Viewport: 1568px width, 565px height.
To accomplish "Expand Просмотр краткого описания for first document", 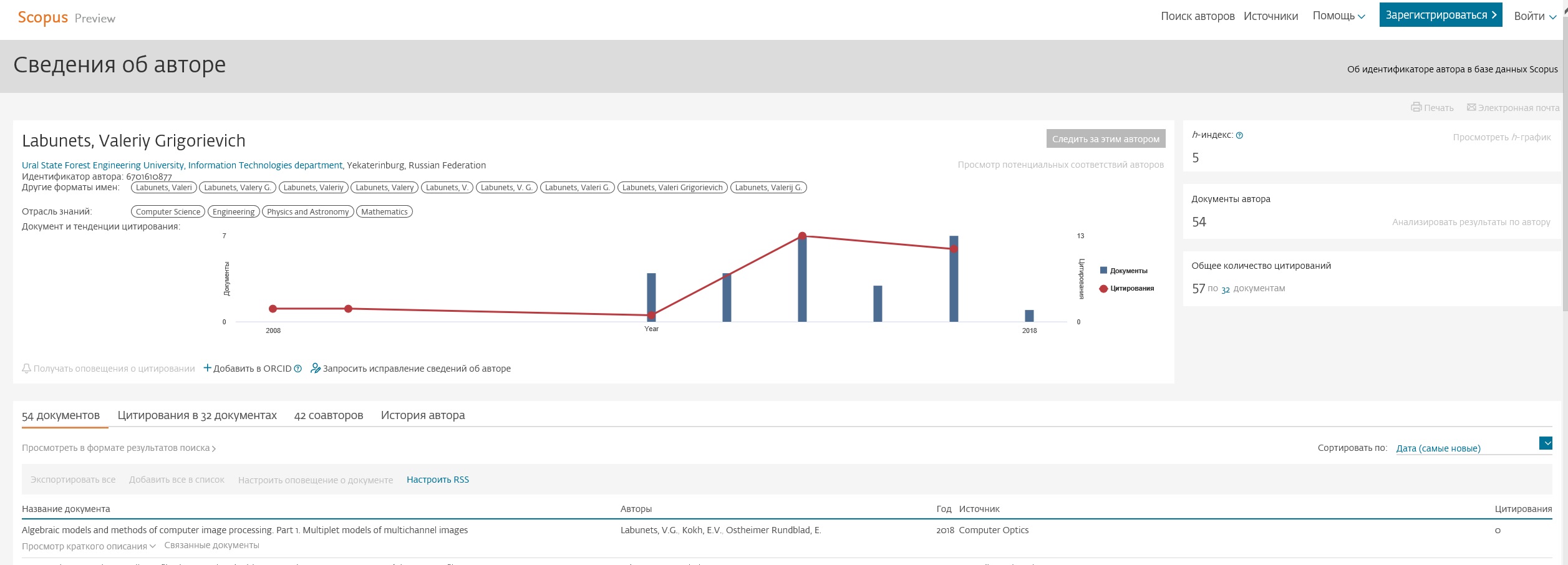I will [x=89, y=546].
